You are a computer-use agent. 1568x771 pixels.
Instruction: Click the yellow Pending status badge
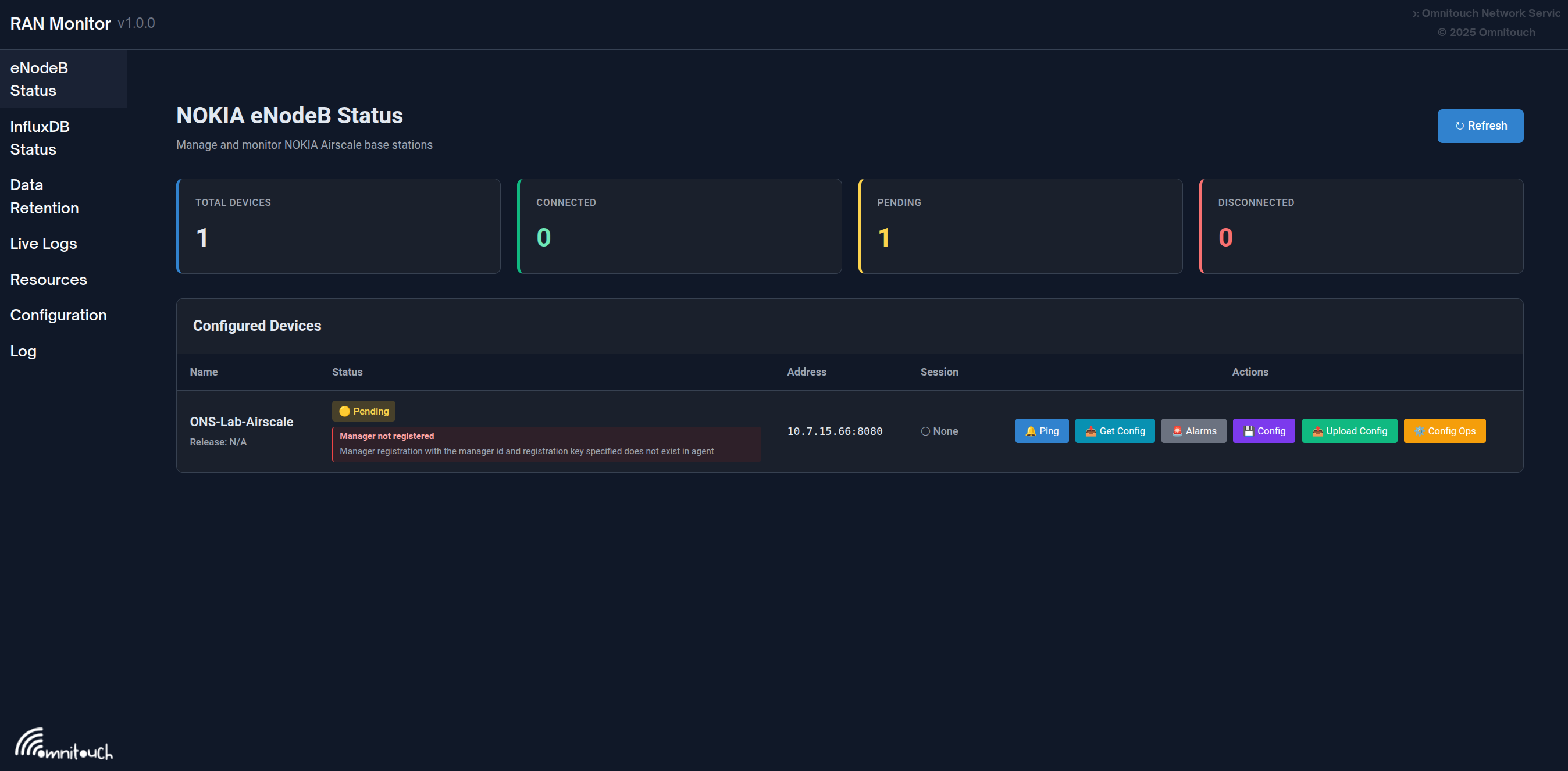coord(364,411)
